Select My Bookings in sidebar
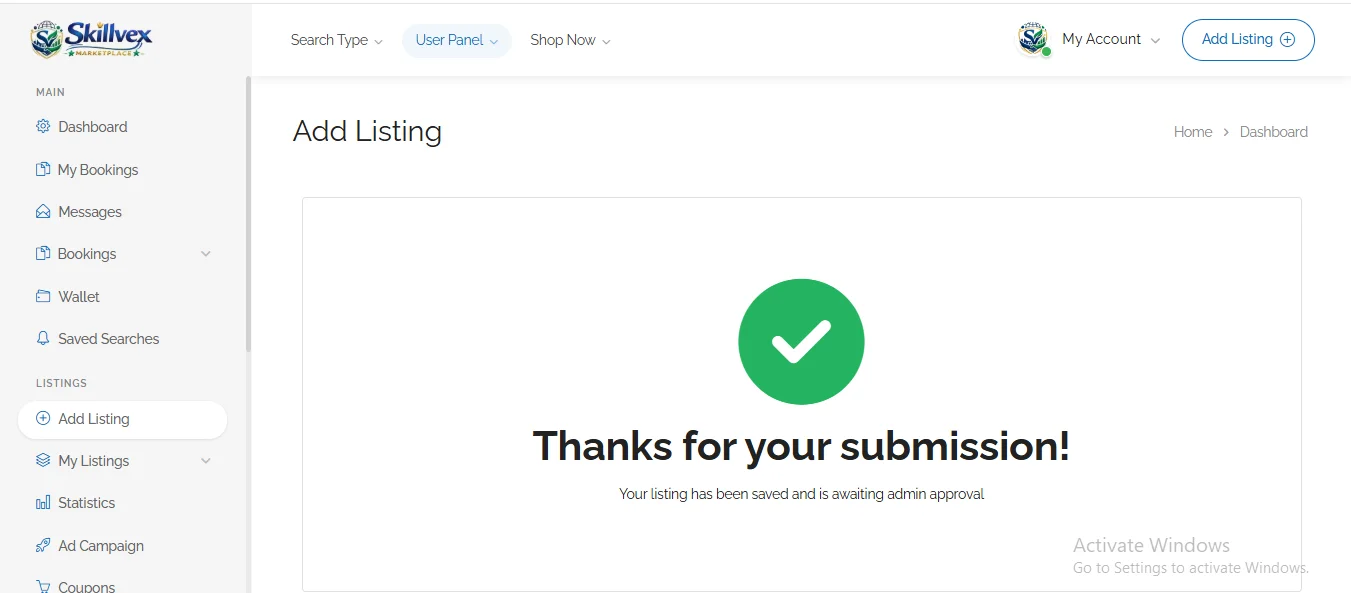 [97, 170]
